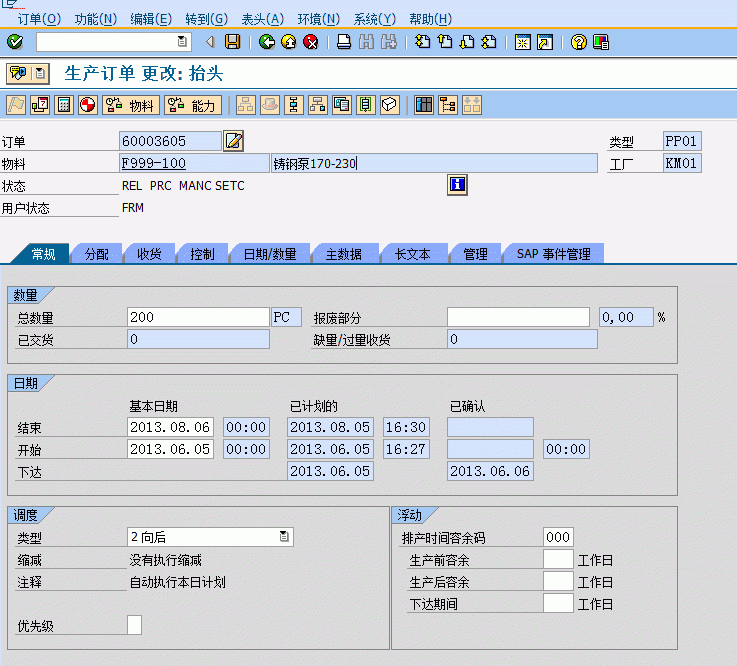Go back with the green arrow icon
This screenshot has width=737, height=666.
267,42
